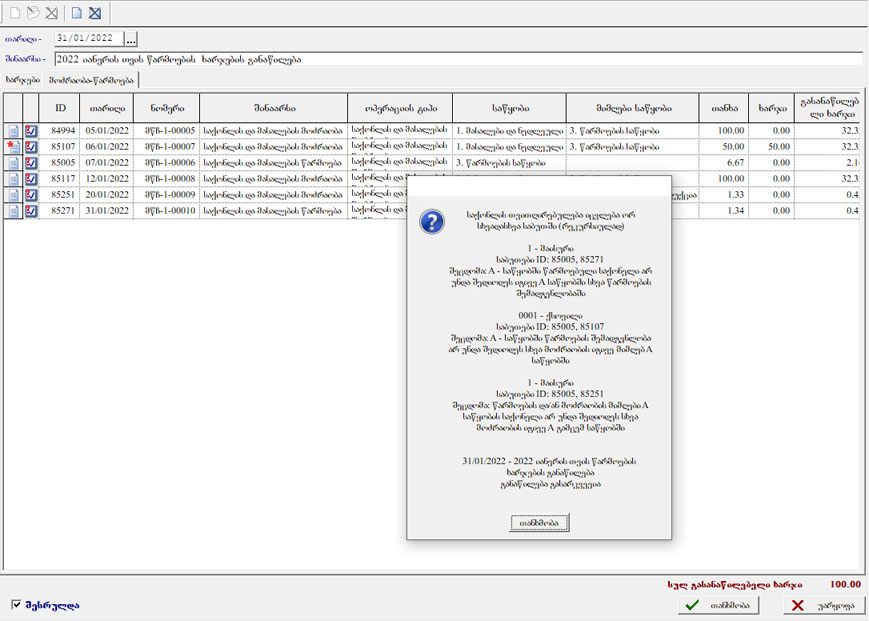Click the blue crossed-out document toolbar icon
Viewport: 869px width, 621px height.
point(95,13)
